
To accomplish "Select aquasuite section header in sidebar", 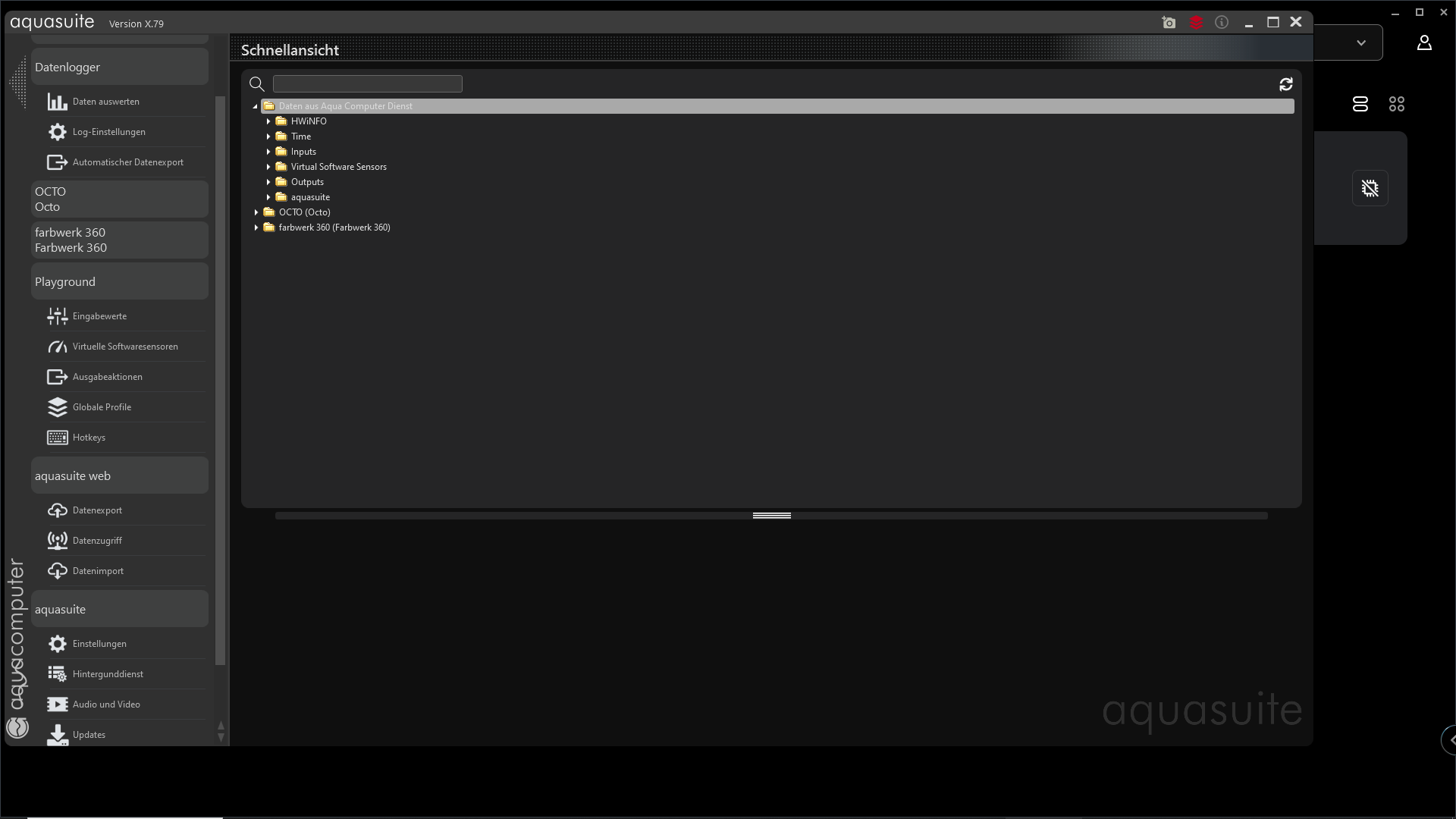I will (120, 609).
